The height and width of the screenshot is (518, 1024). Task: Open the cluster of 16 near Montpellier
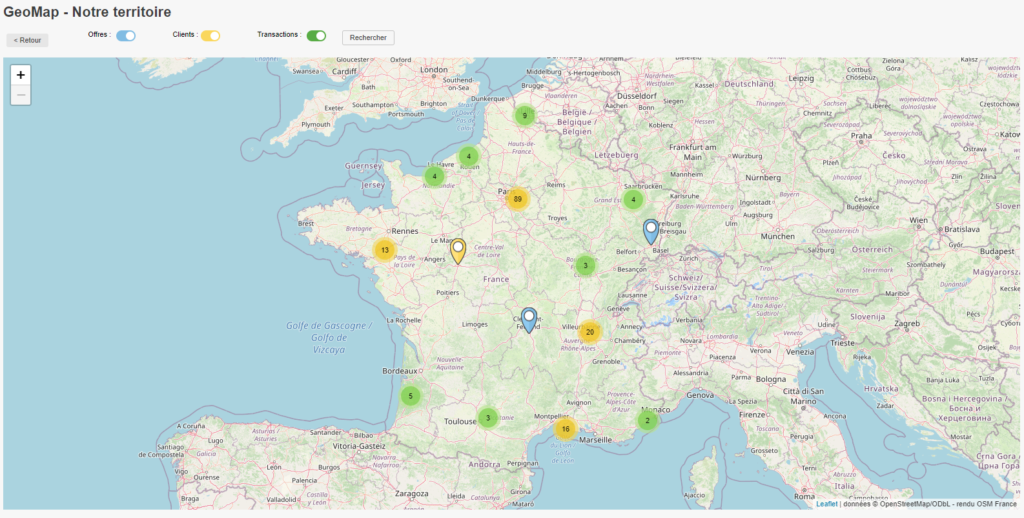pos(565,429)
